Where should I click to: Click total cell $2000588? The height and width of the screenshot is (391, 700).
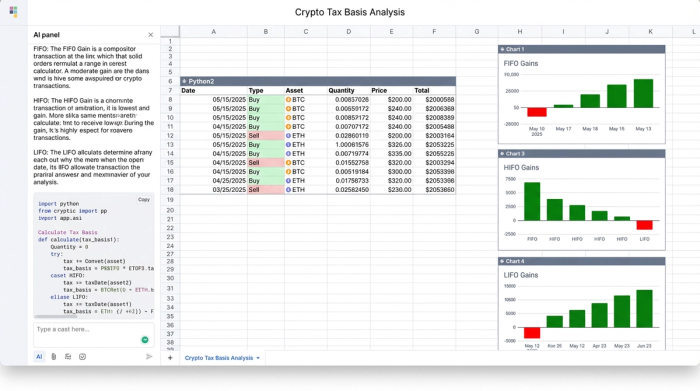click(x=434, y=100)
